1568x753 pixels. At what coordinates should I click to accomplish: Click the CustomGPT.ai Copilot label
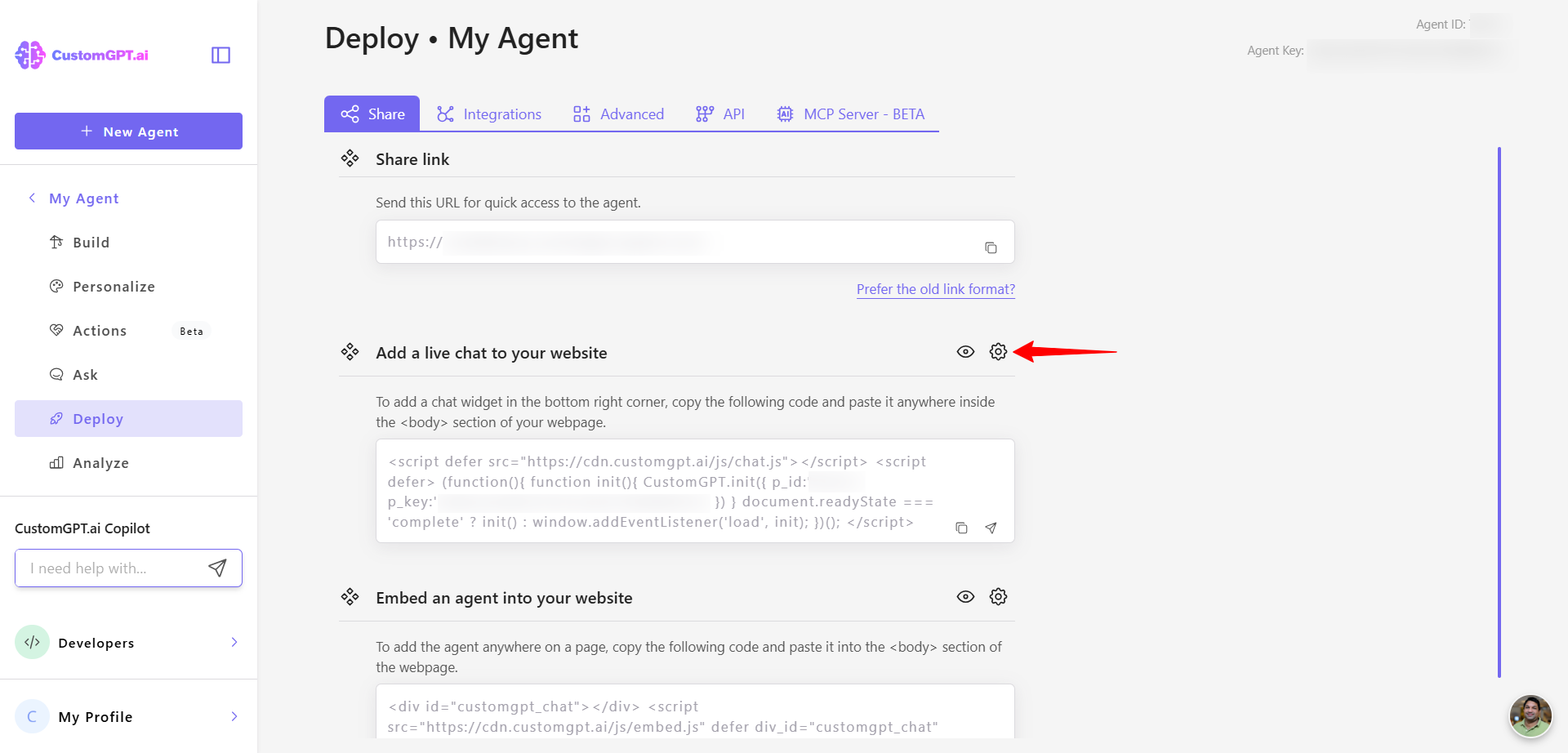[82, 528]
